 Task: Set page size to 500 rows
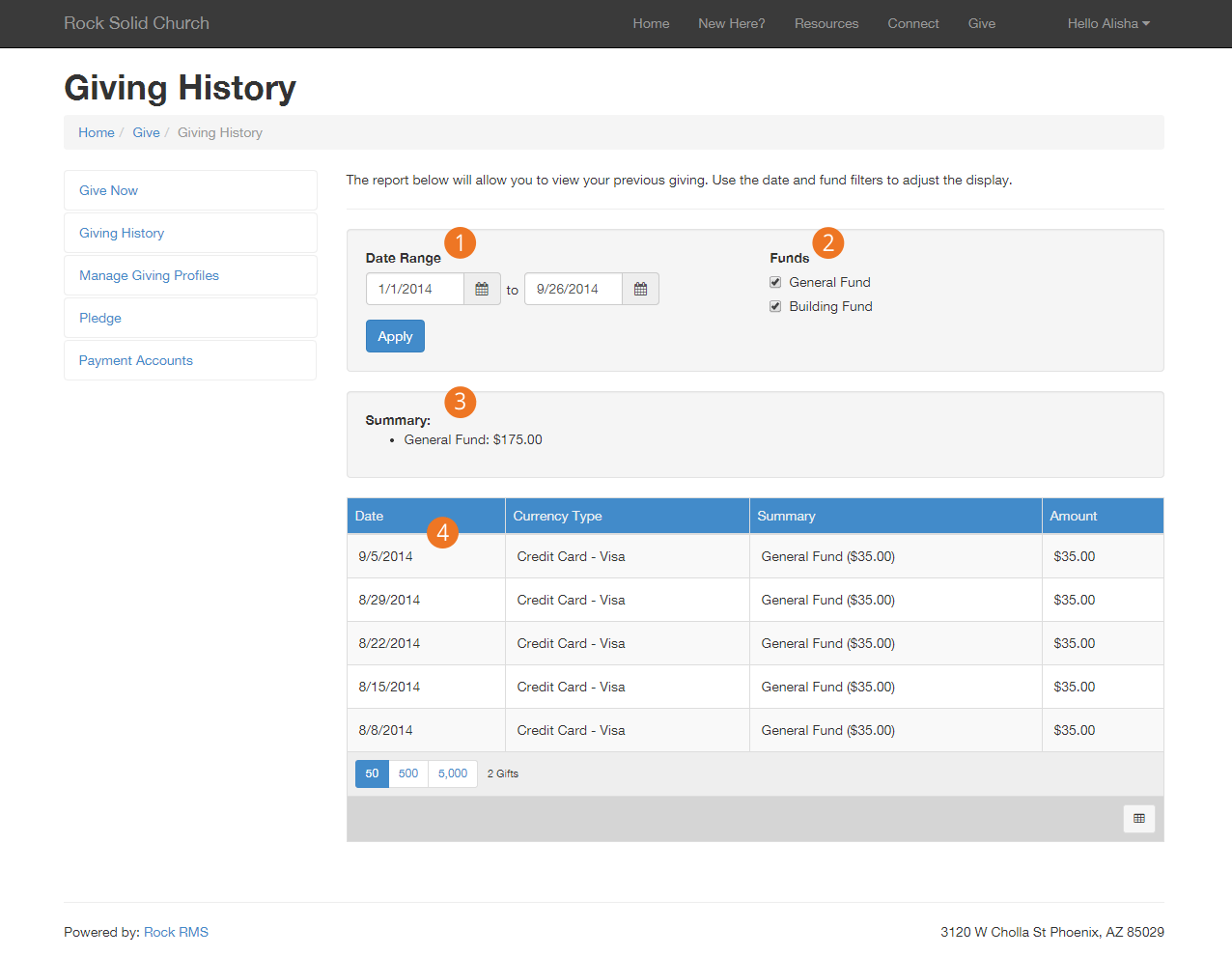click(x=408, y=773)
